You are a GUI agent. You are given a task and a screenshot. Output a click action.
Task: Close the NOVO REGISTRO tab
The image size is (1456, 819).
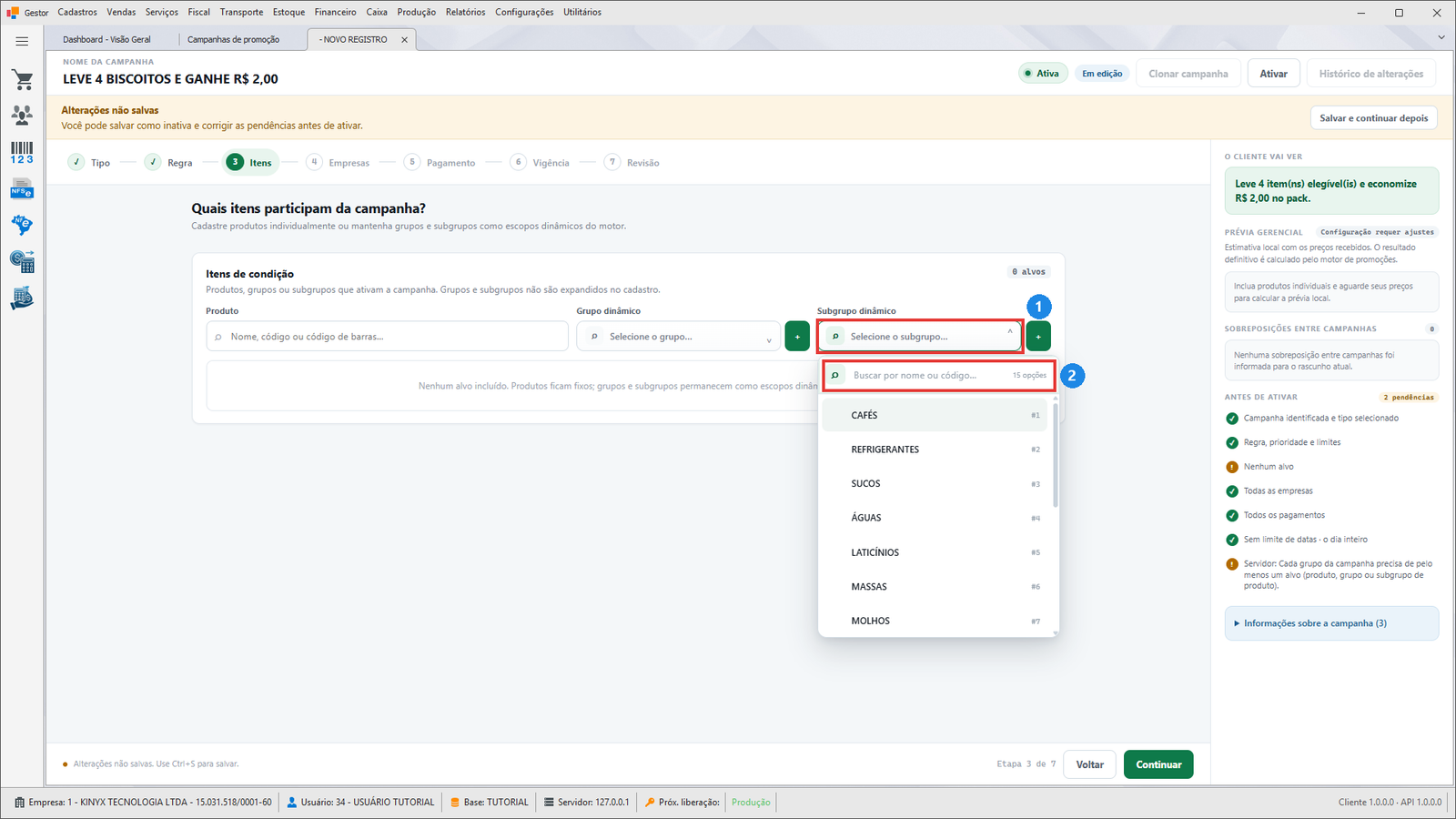(405, 40)
